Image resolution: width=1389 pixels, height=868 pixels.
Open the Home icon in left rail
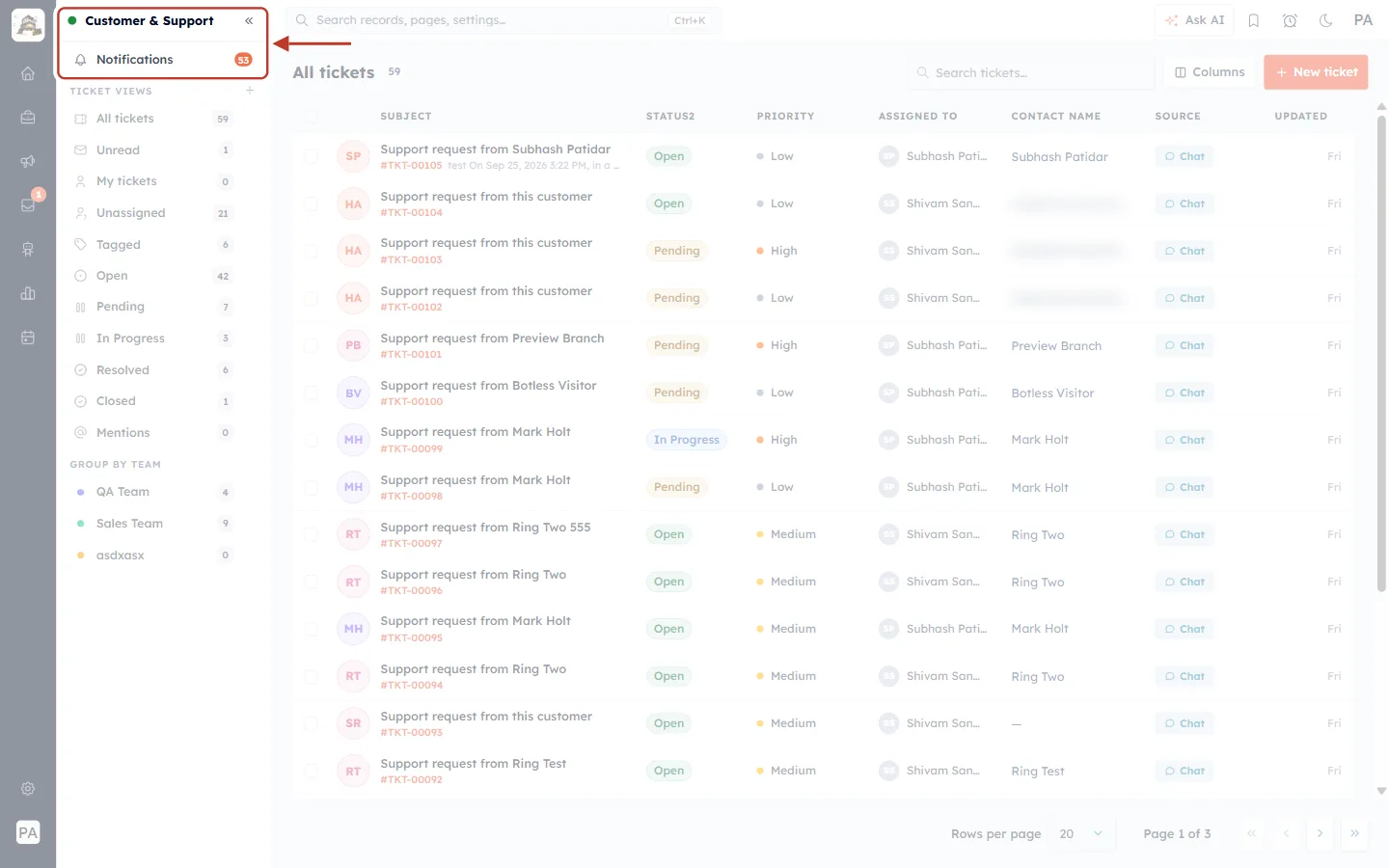[x=28, y=73]
